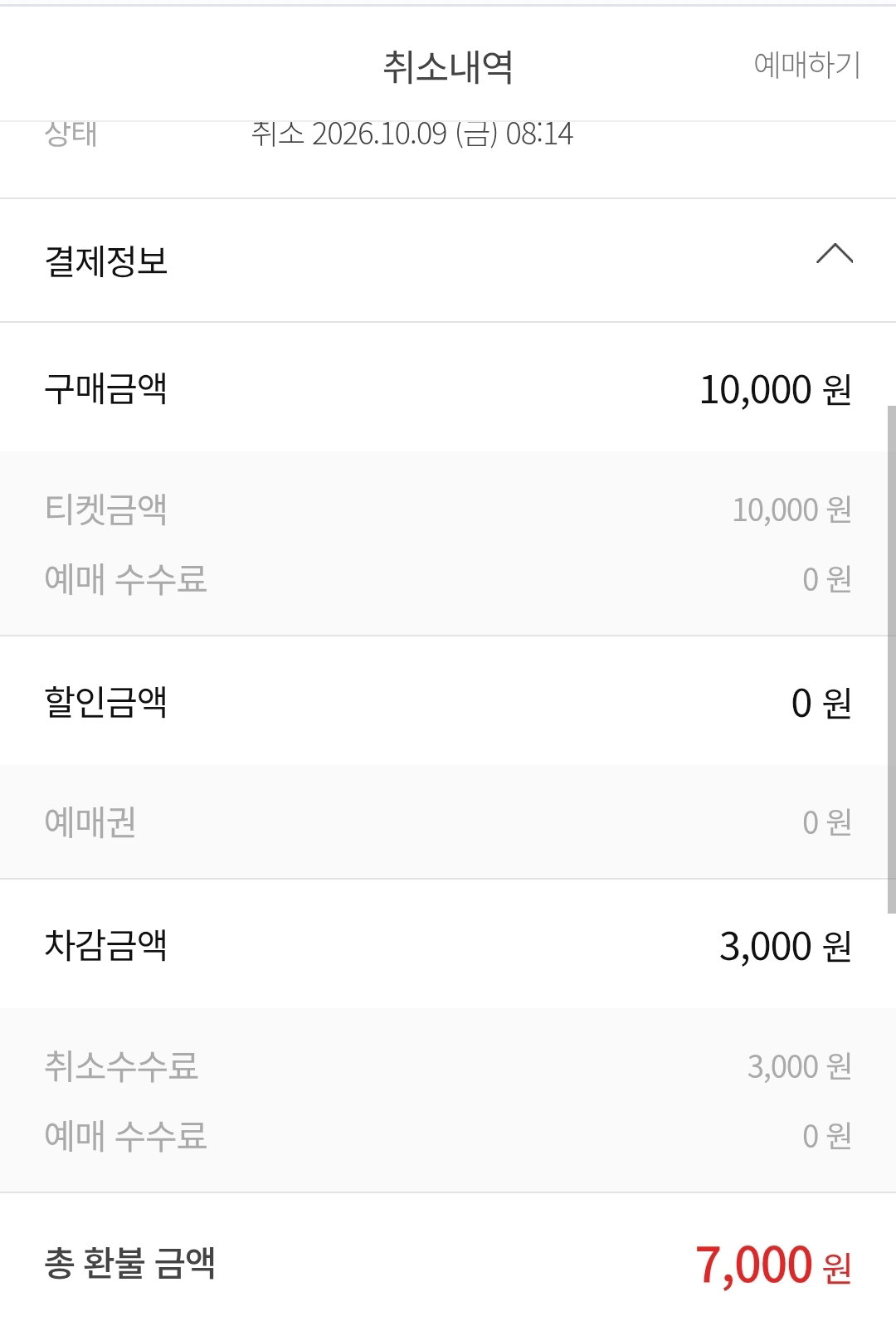The width and height of the screenshot is (896, 1326).
Task: Tap the 할인금액 row label
Action: (106, 702)
